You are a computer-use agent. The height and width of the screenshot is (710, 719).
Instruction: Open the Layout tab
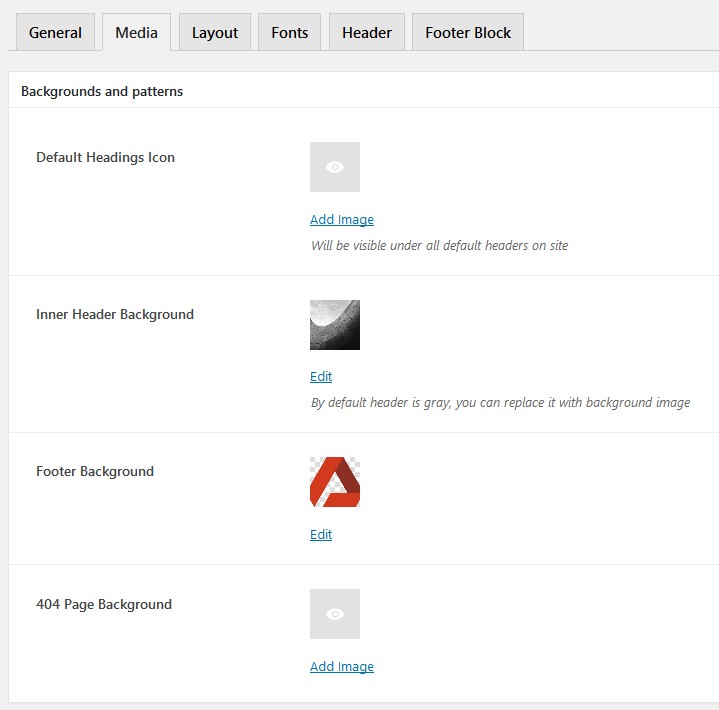click(x=215, y=32)
